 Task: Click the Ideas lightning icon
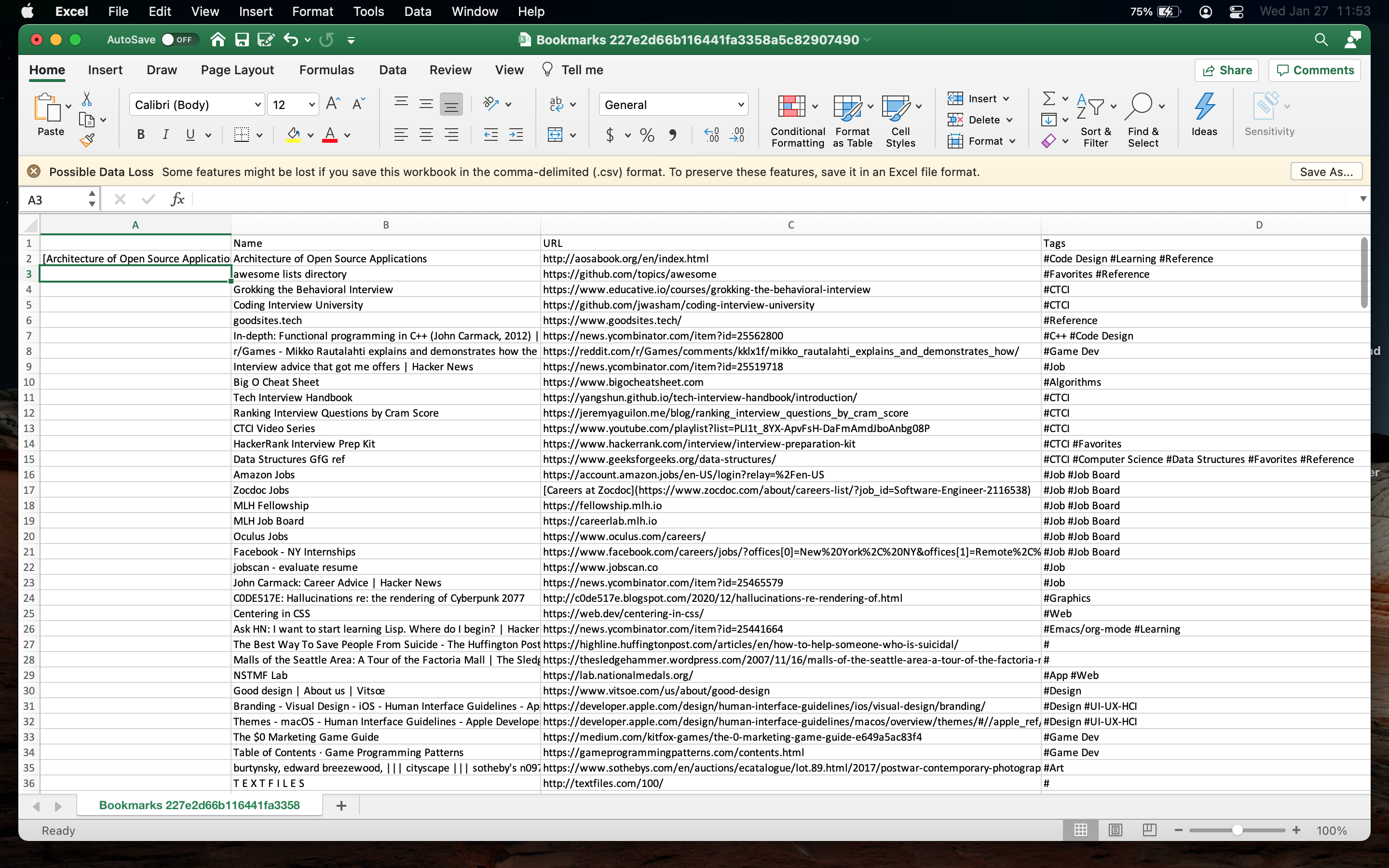point(1204,107)
